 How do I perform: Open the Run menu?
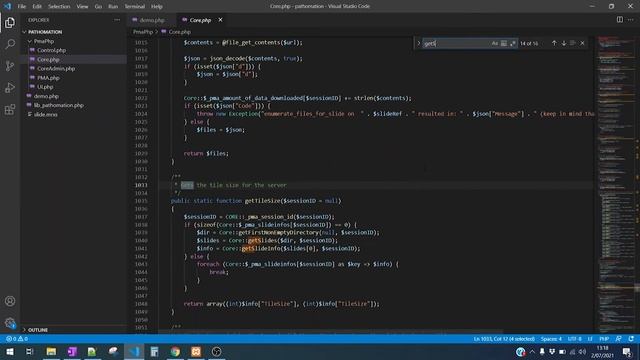[113, 7]
